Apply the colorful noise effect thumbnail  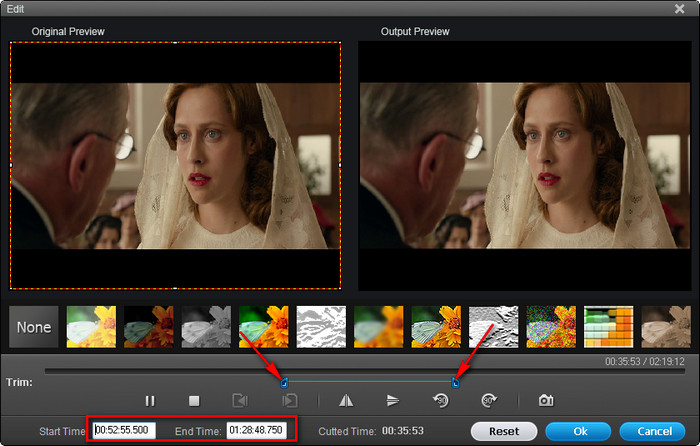[x=551, y=327]
